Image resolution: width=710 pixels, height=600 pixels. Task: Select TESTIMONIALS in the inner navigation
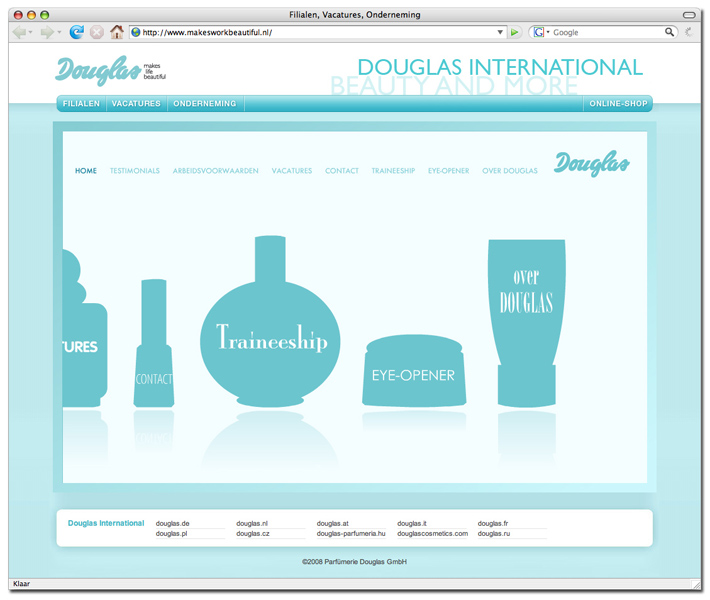point(135,171)
